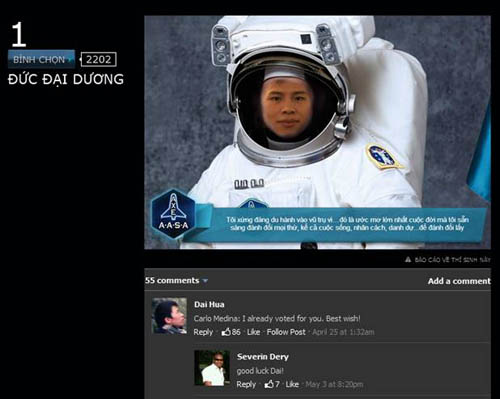Click the blue caption banner text
Image resolution: width=500 pixels, height=399 pixels.
click(x=347, y=224)
